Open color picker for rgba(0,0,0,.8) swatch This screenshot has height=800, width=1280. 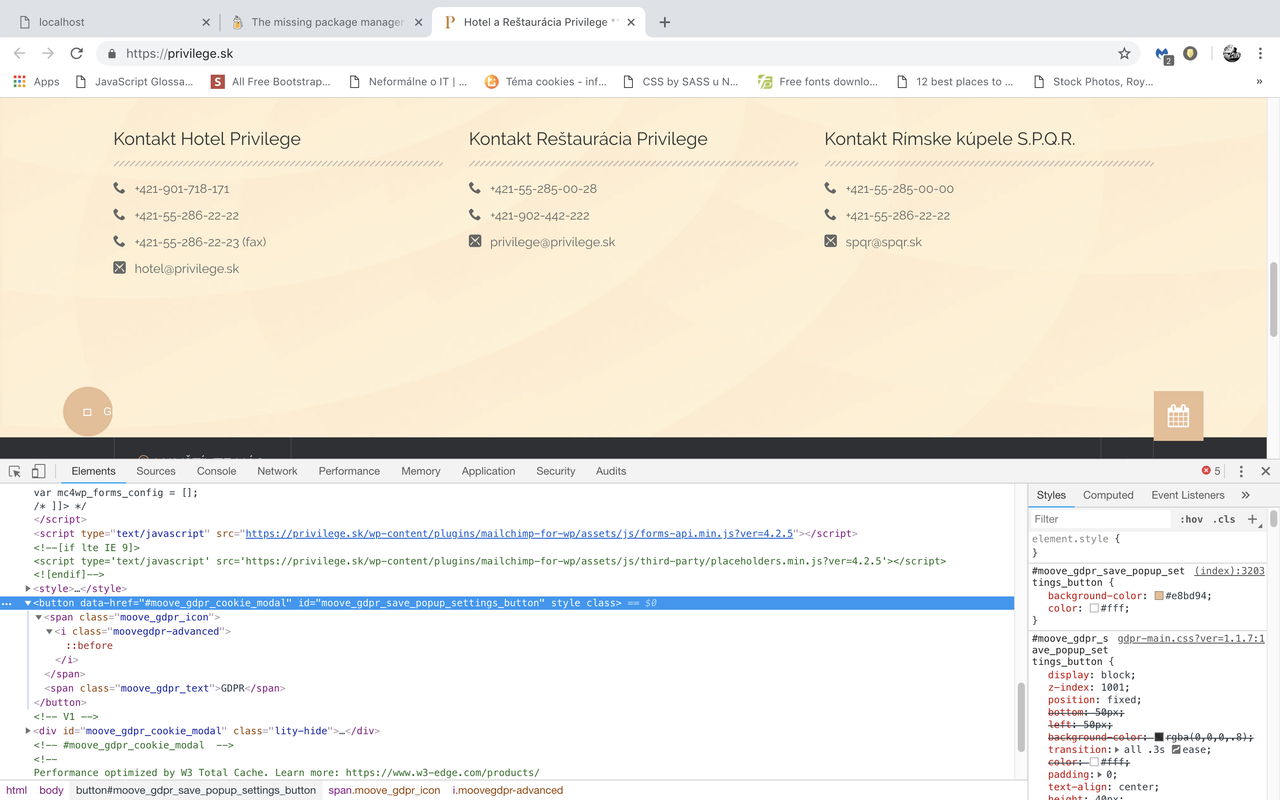pyautogui.click(x=1159, y=737)
